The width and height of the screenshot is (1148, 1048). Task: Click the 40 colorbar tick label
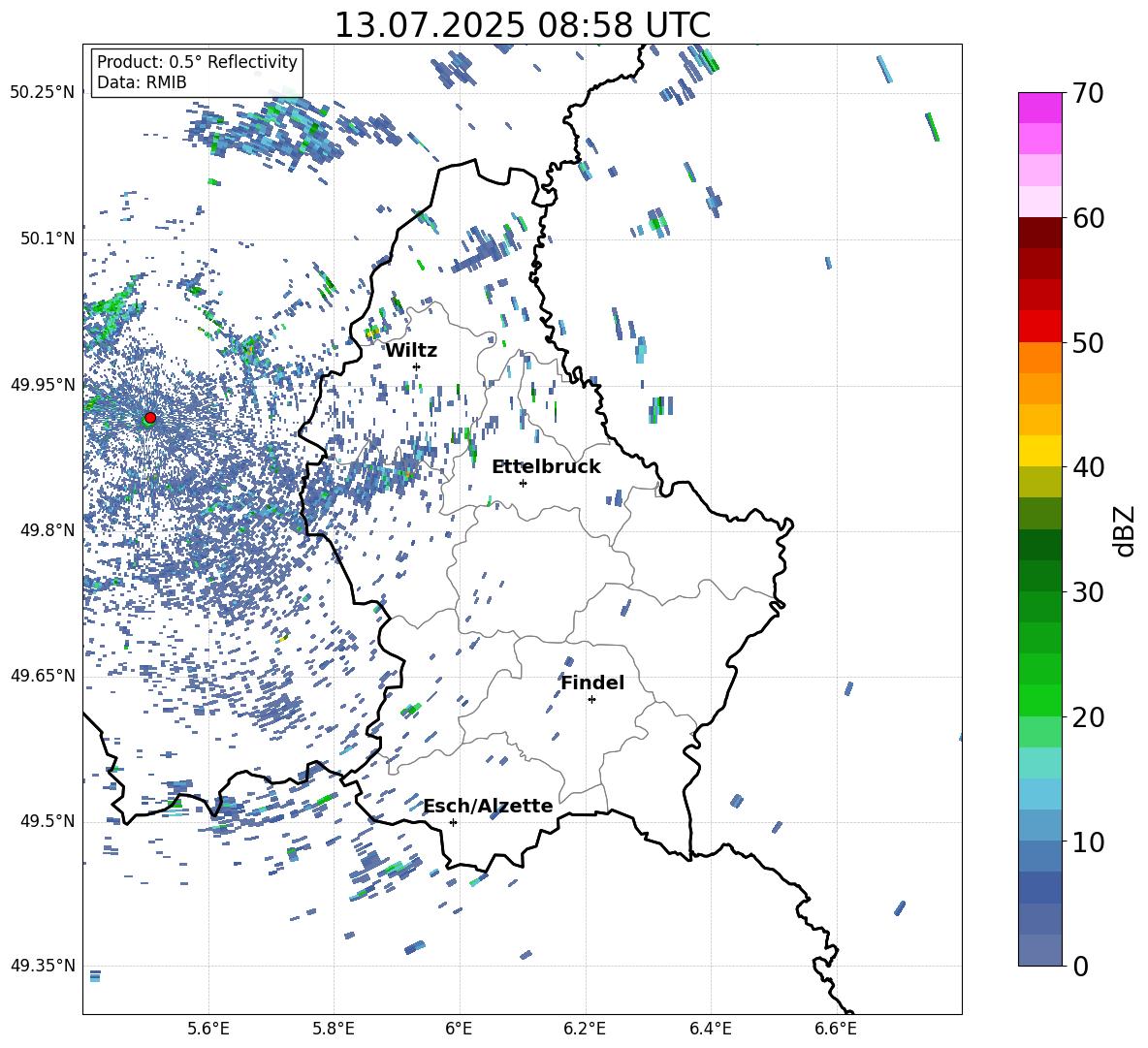coord(1088,467)
